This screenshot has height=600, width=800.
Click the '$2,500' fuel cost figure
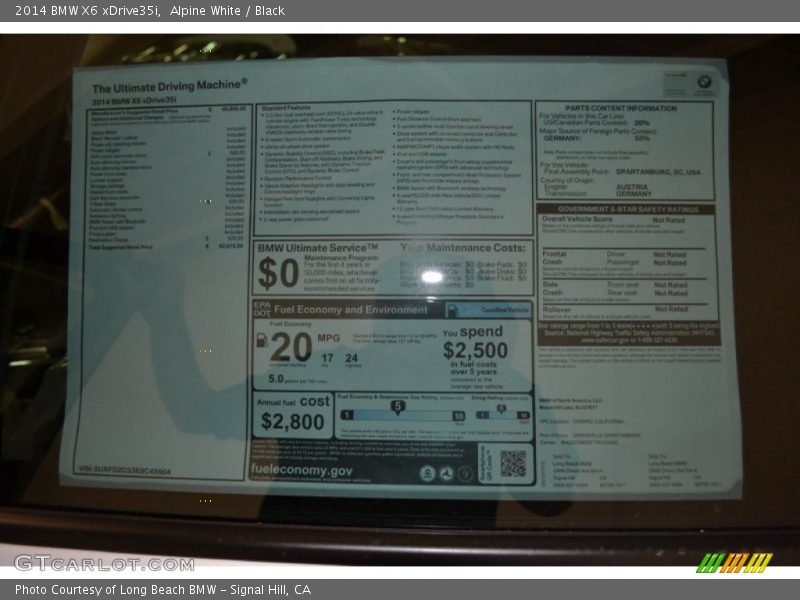click(475, 351)
